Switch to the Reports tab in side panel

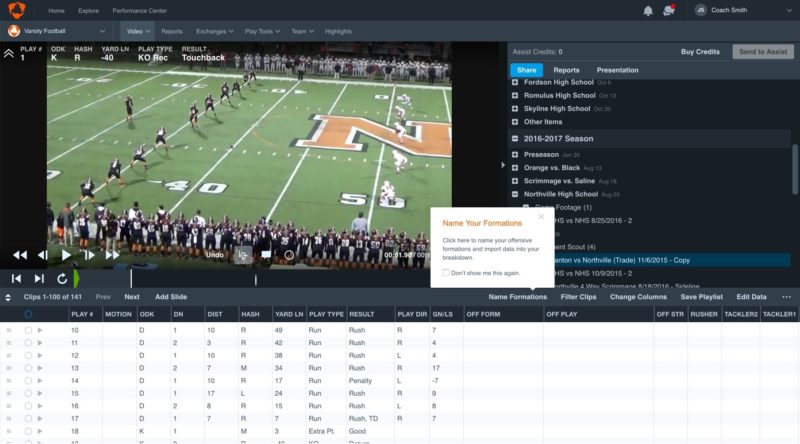coord(566,70)
